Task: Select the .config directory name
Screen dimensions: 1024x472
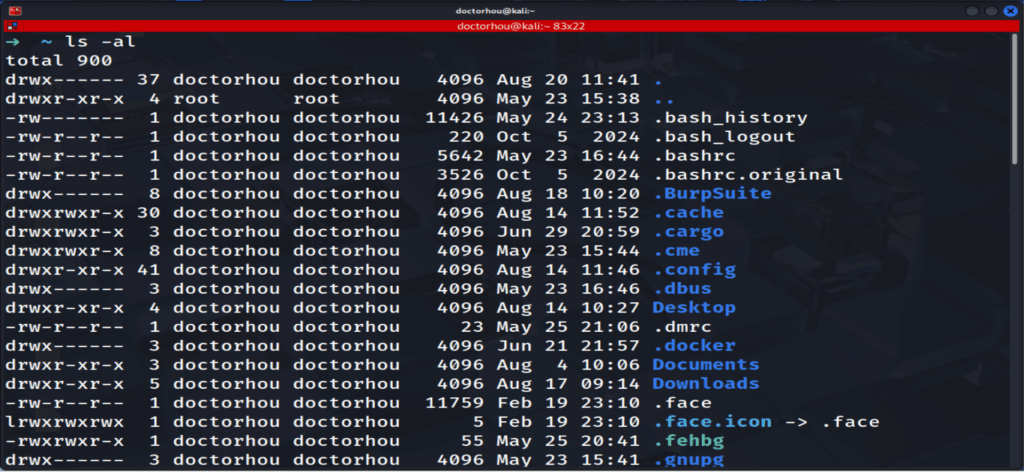Action: (x=695, y=270)
